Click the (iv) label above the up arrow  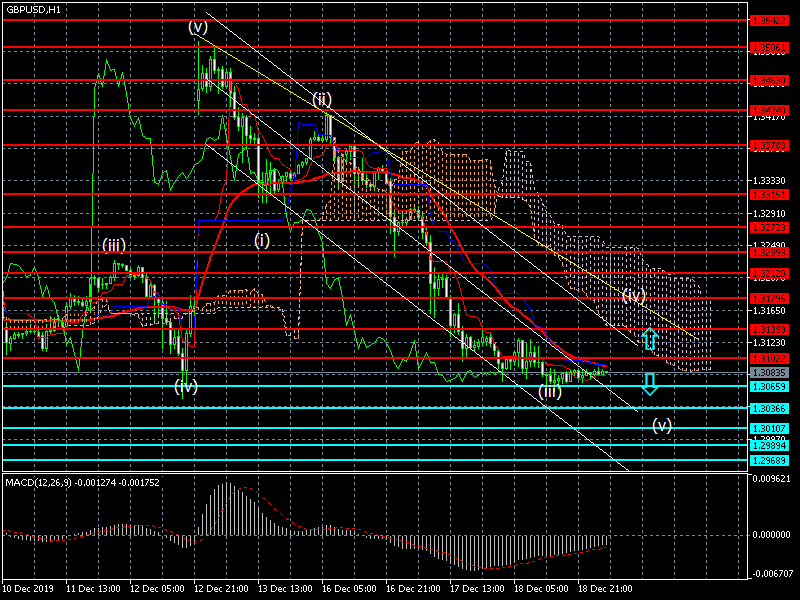point(634,296)
